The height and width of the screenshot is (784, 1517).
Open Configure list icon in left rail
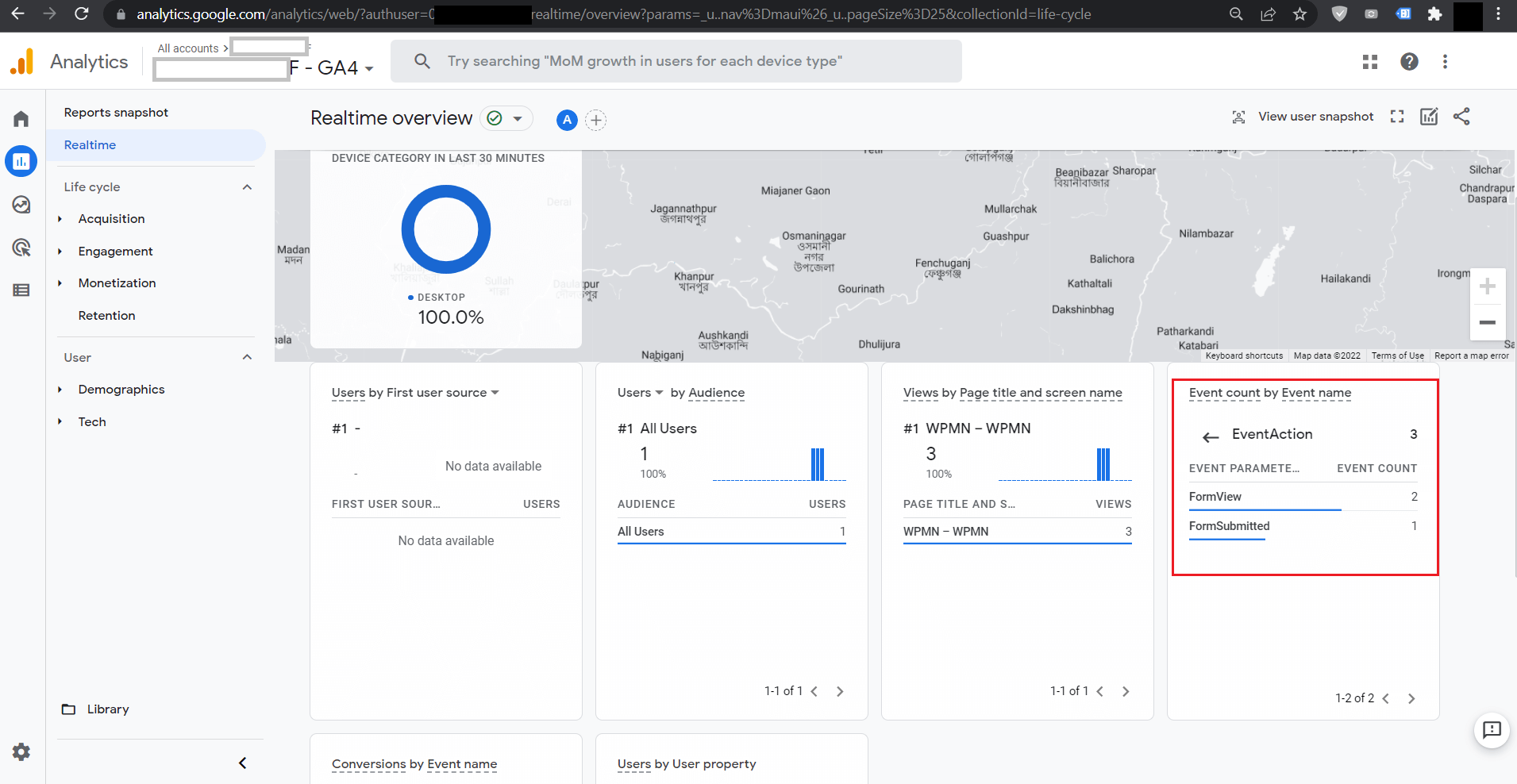click(21, 290)
